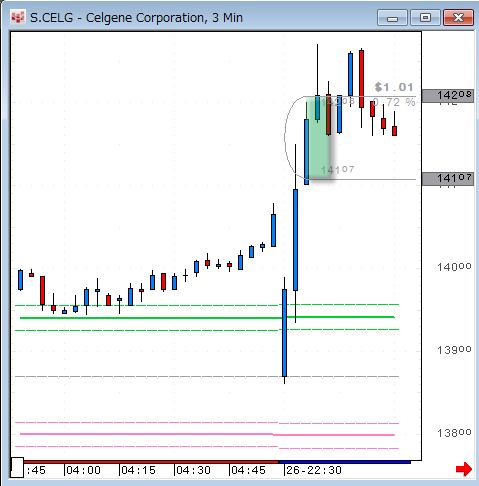Click the blue session bar on time axis
The image size is (479, 486).
[345, 462]
